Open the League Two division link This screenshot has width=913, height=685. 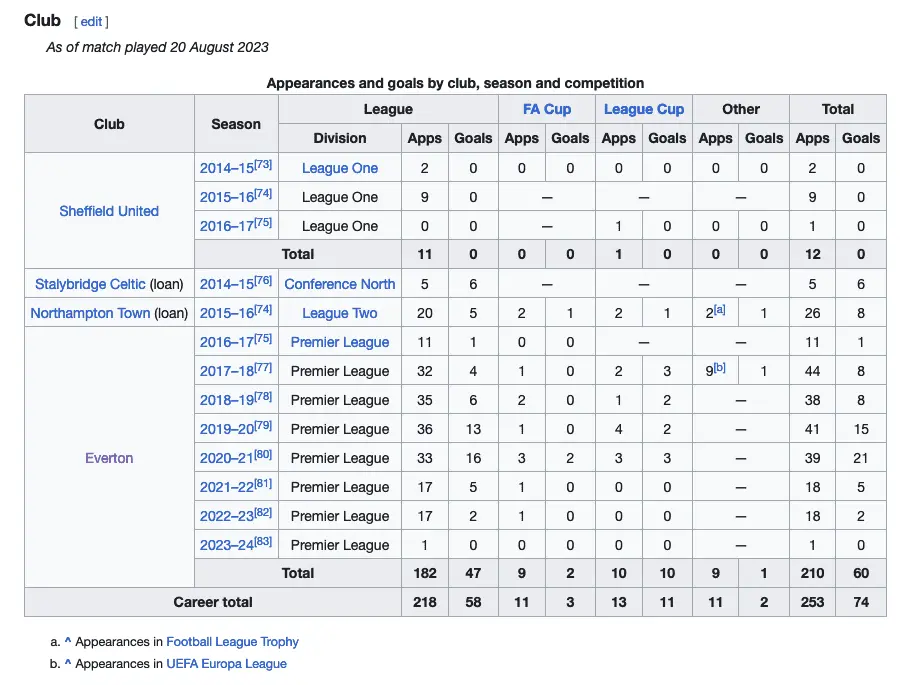(339, 313)
